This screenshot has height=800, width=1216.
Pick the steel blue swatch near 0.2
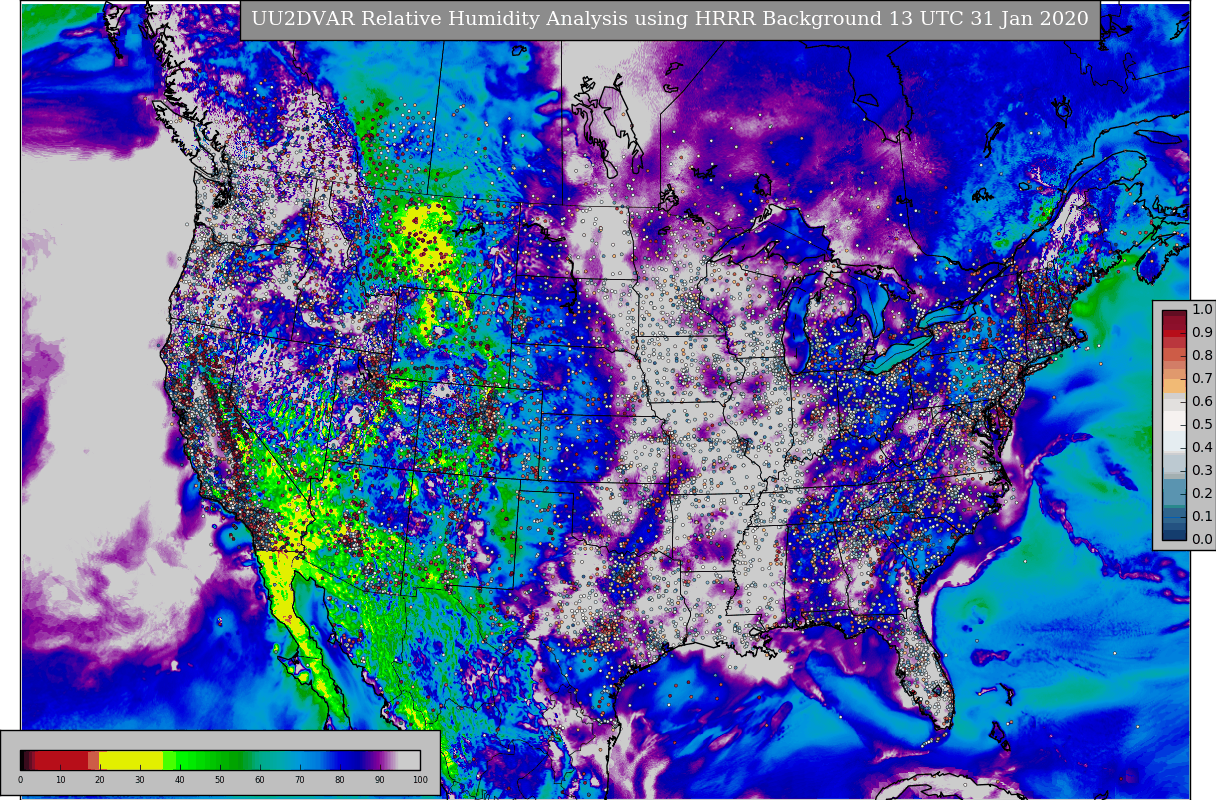1174,492
